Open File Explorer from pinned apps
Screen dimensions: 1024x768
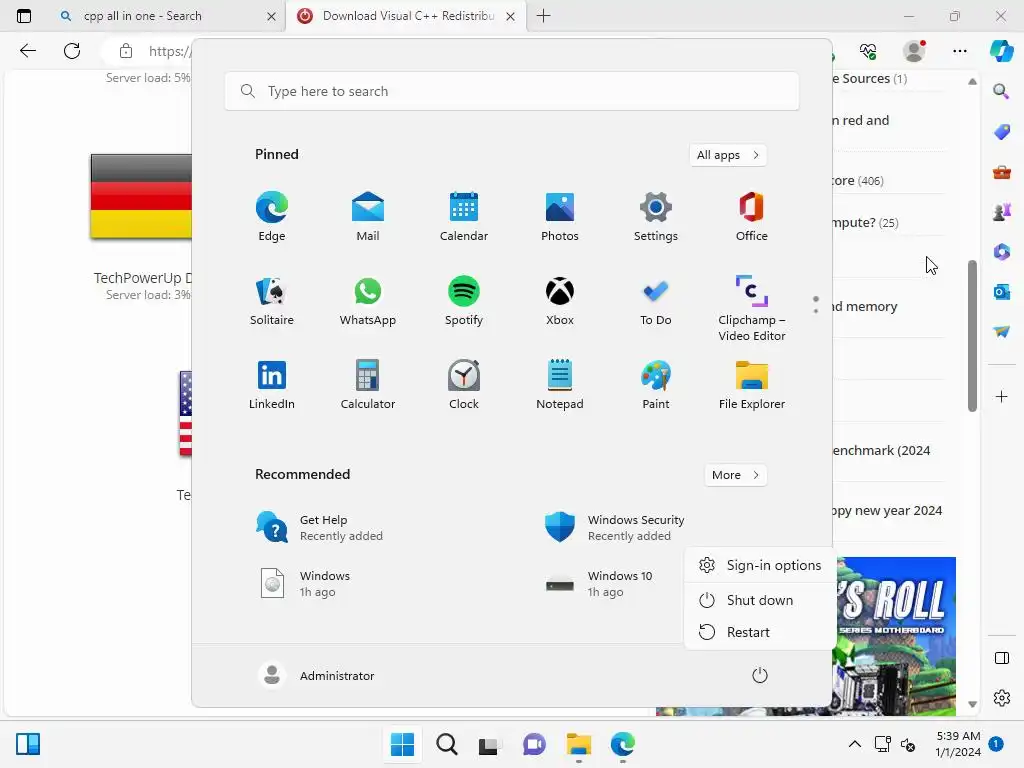click(x=752, y=385)
